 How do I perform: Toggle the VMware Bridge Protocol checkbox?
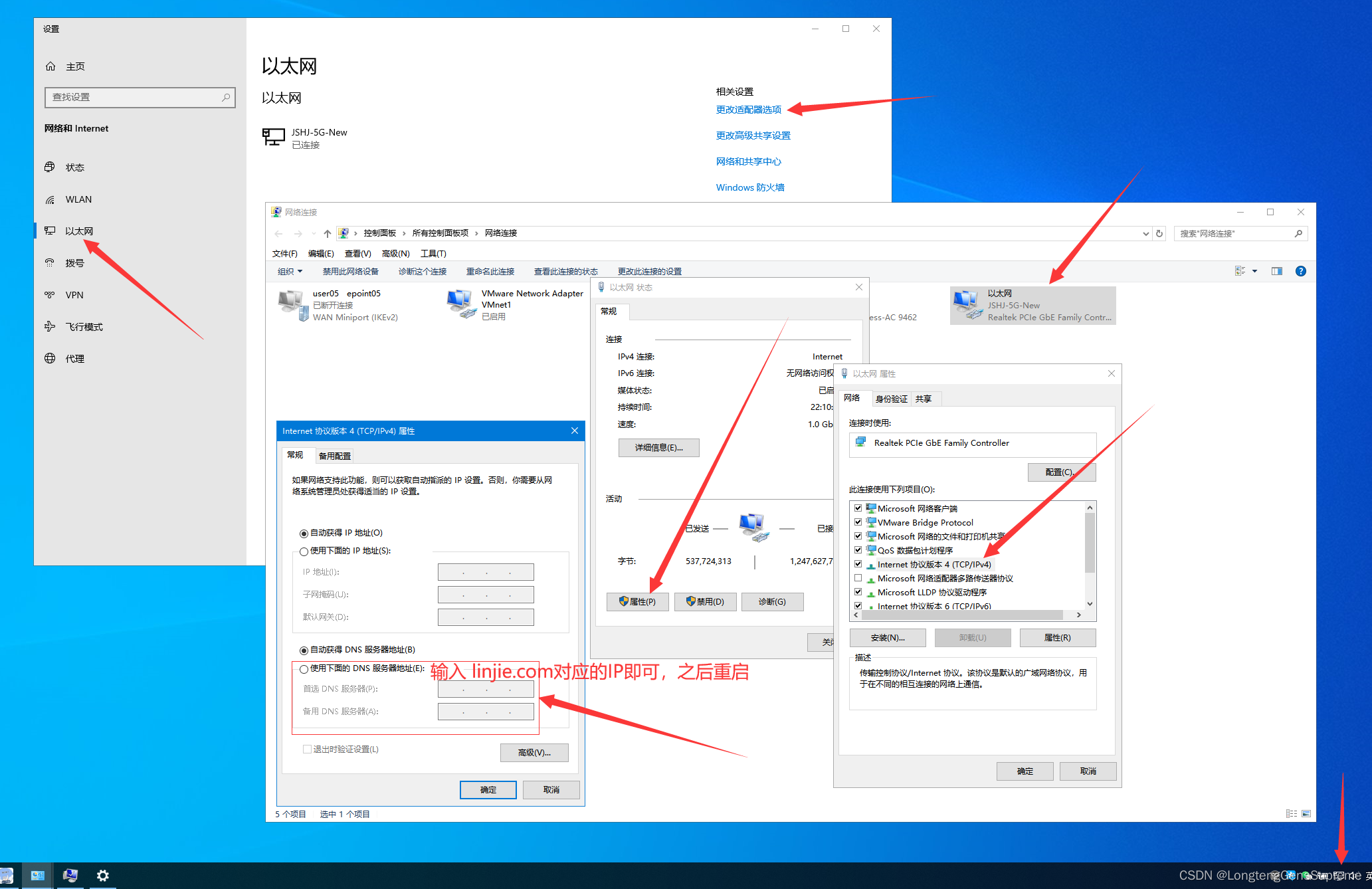pyautogui.click(x=858, y=522)
